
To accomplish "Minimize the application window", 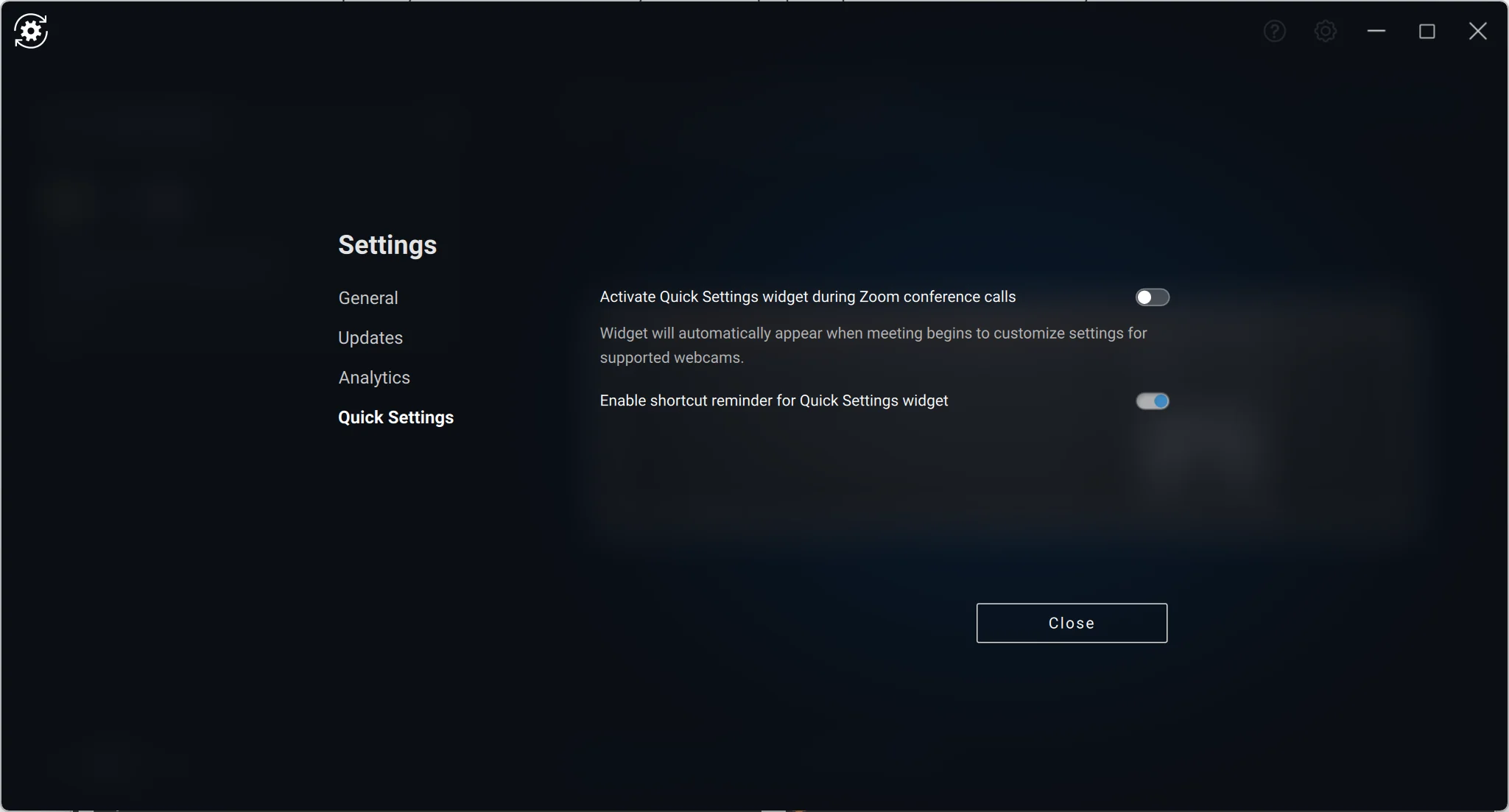I will click(1376, 31).
